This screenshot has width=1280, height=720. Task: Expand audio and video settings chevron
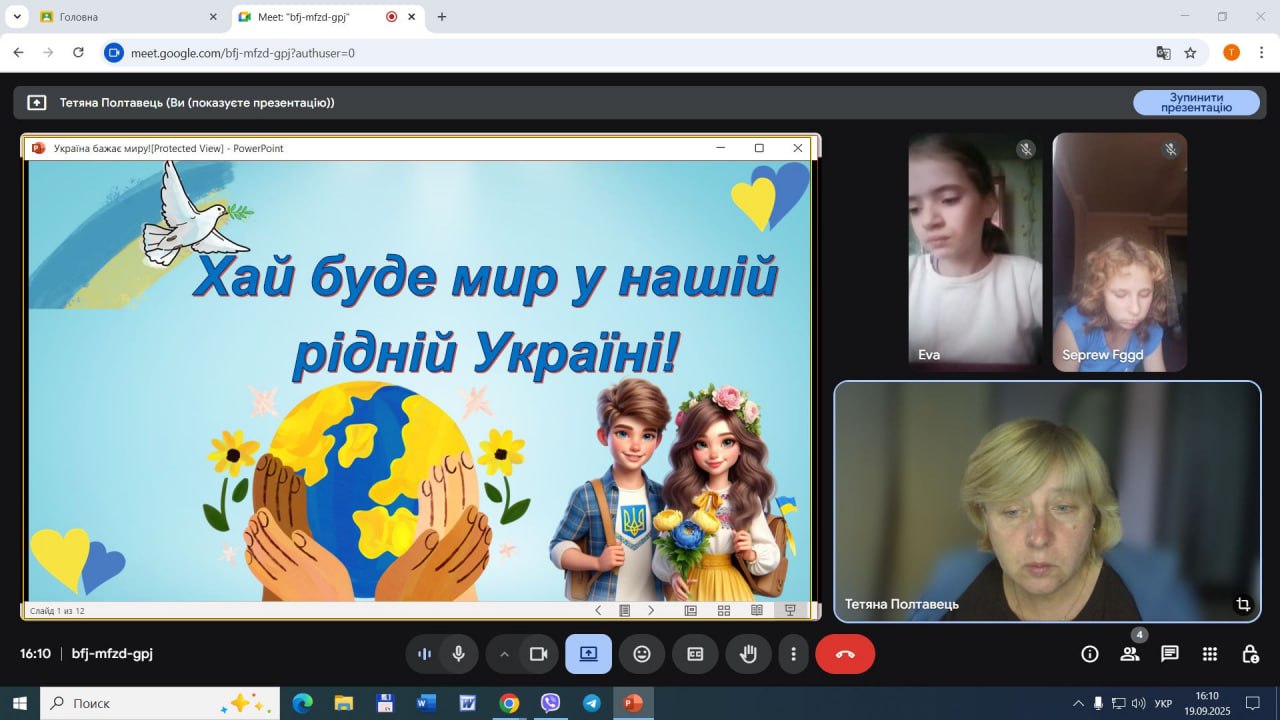click(504, 654)
